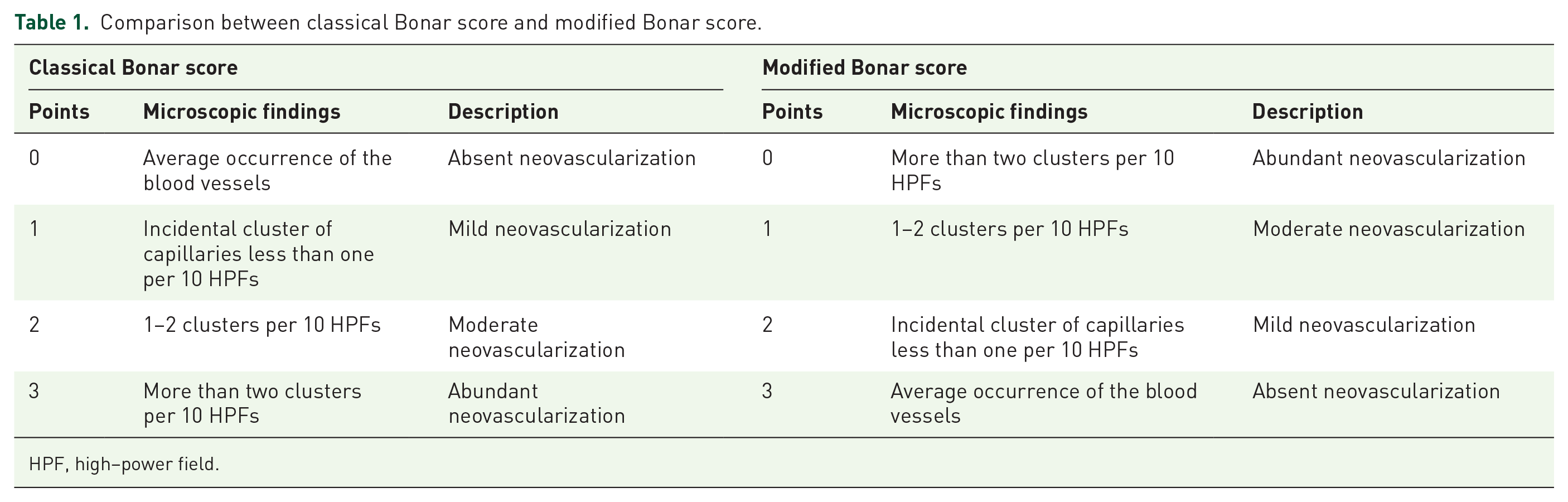
Task: Select '1–2 clusters per 10 HPFs' classical cell
Action: click(x=262, y=325)
